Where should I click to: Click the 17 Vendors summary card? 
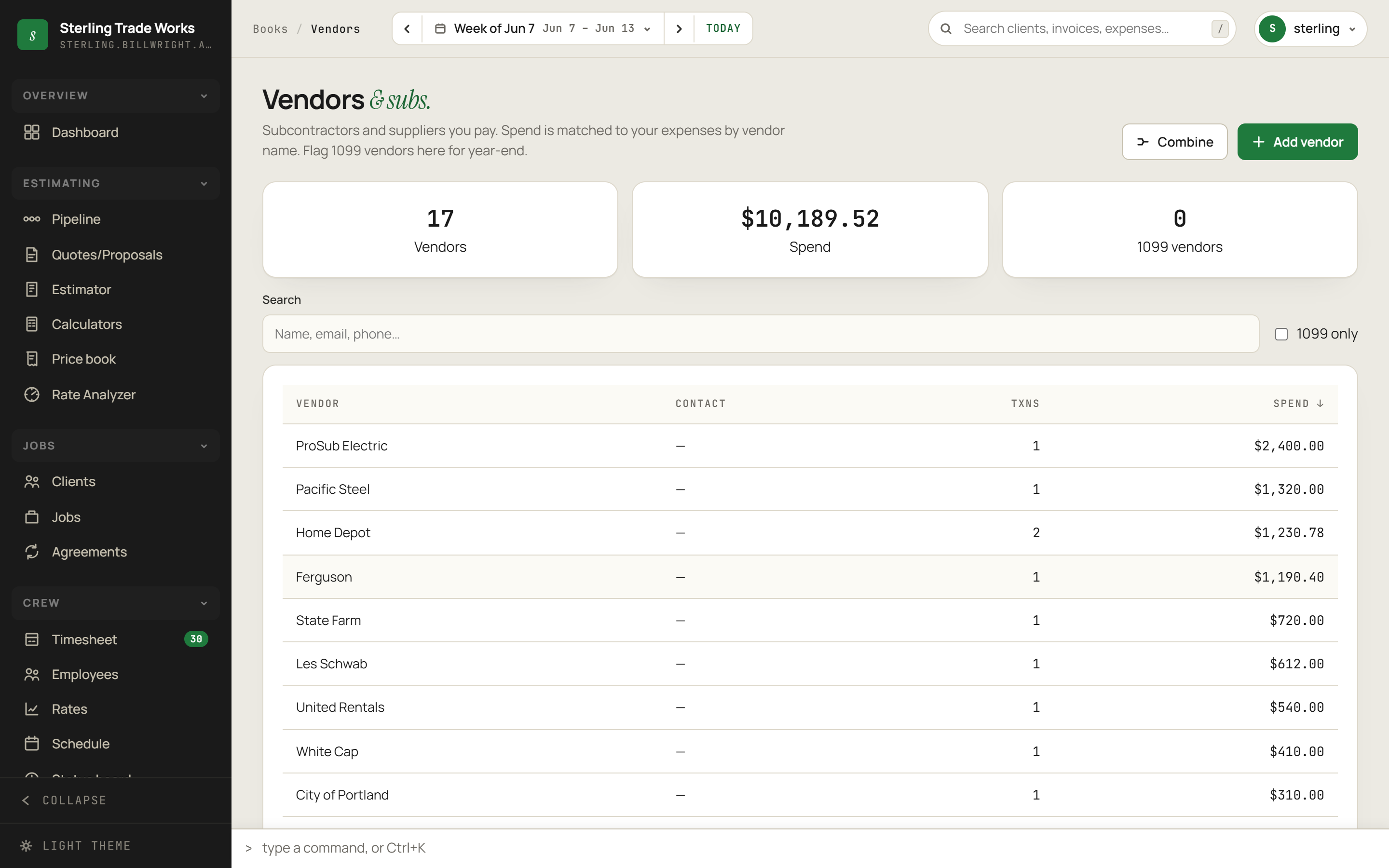440,230
